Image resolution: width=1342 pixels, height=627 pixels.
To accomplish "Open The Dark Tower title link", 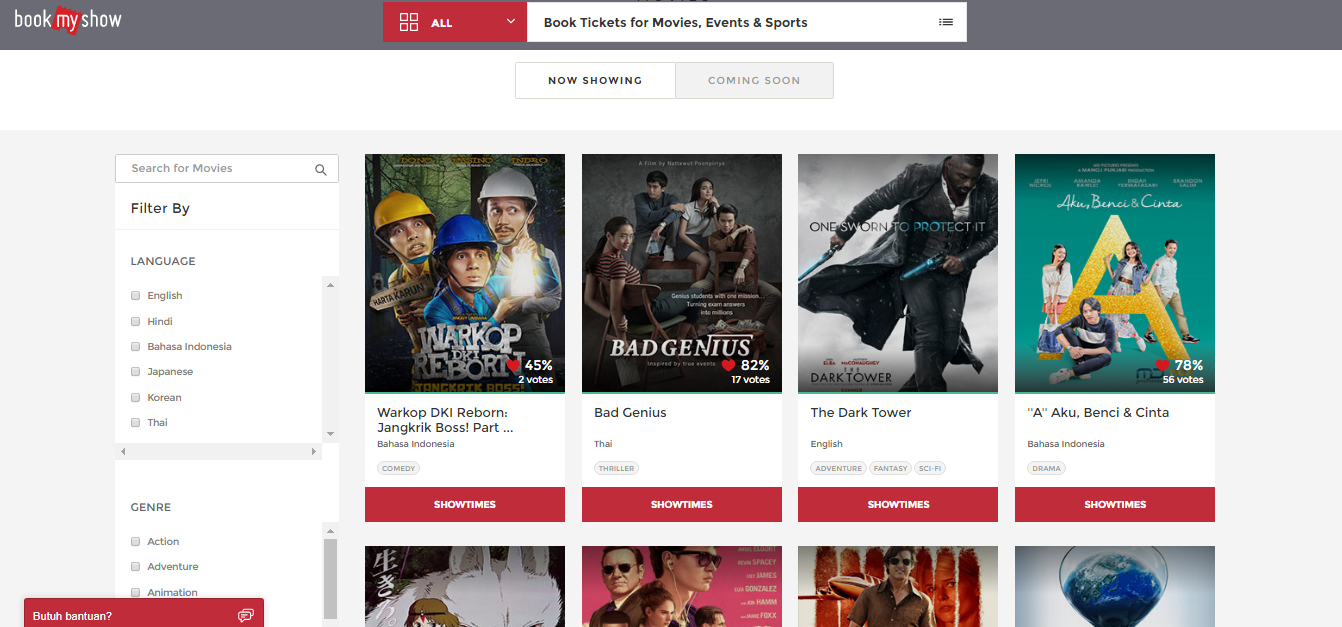I will pyautogui.click(x=861, y=412).
